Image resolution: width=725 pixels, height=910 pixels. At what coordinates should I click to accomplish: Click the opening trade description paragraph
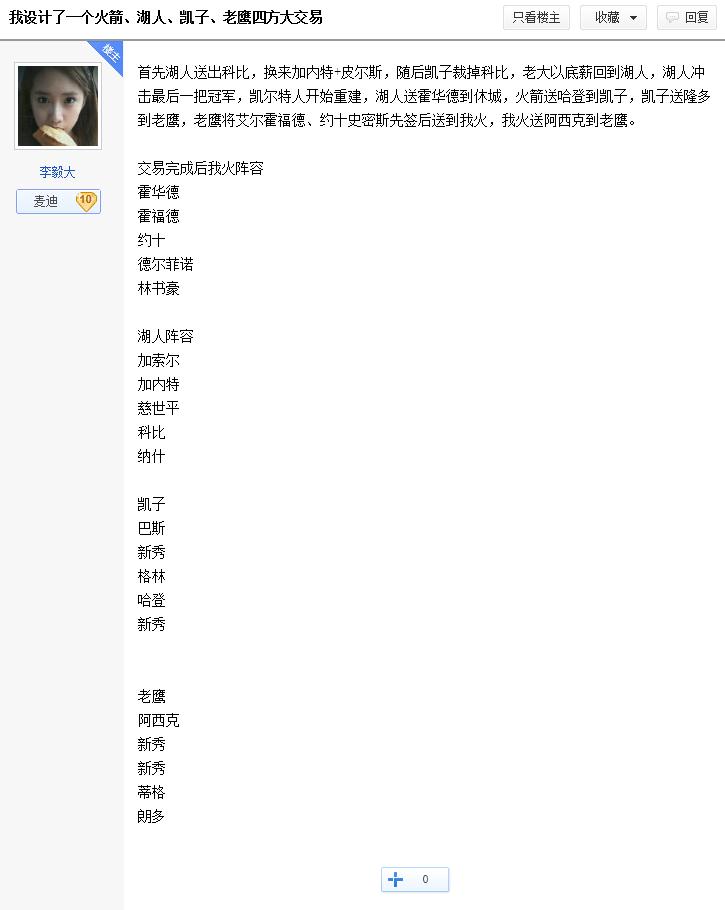tap(424, 96)
